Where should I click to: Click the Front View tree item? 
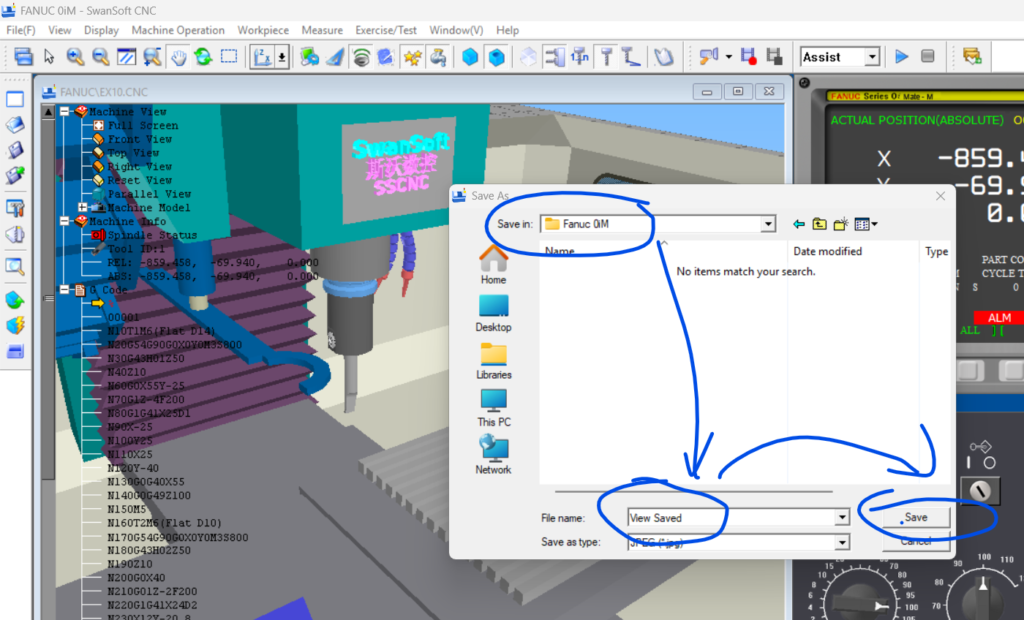pyautogui.click(x=138, y=139)
